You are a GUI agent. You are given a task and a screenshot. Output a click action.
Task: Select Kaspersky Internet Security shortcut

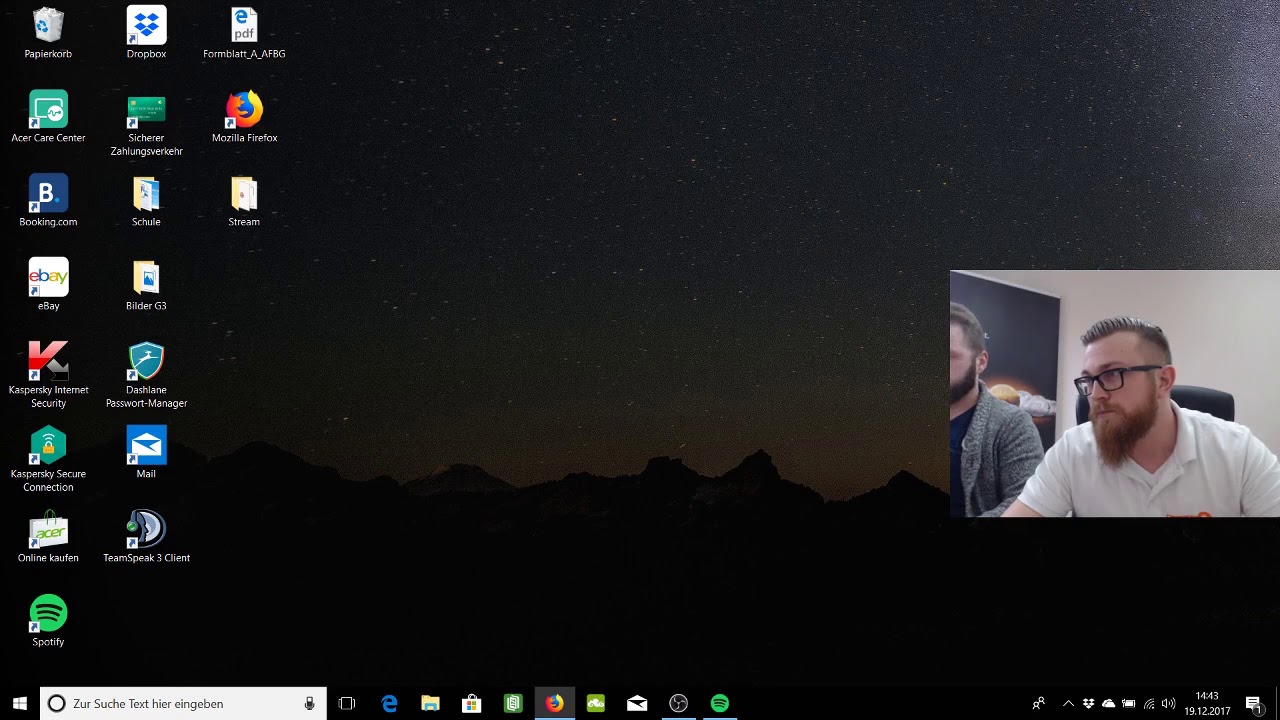coord(48,375)
